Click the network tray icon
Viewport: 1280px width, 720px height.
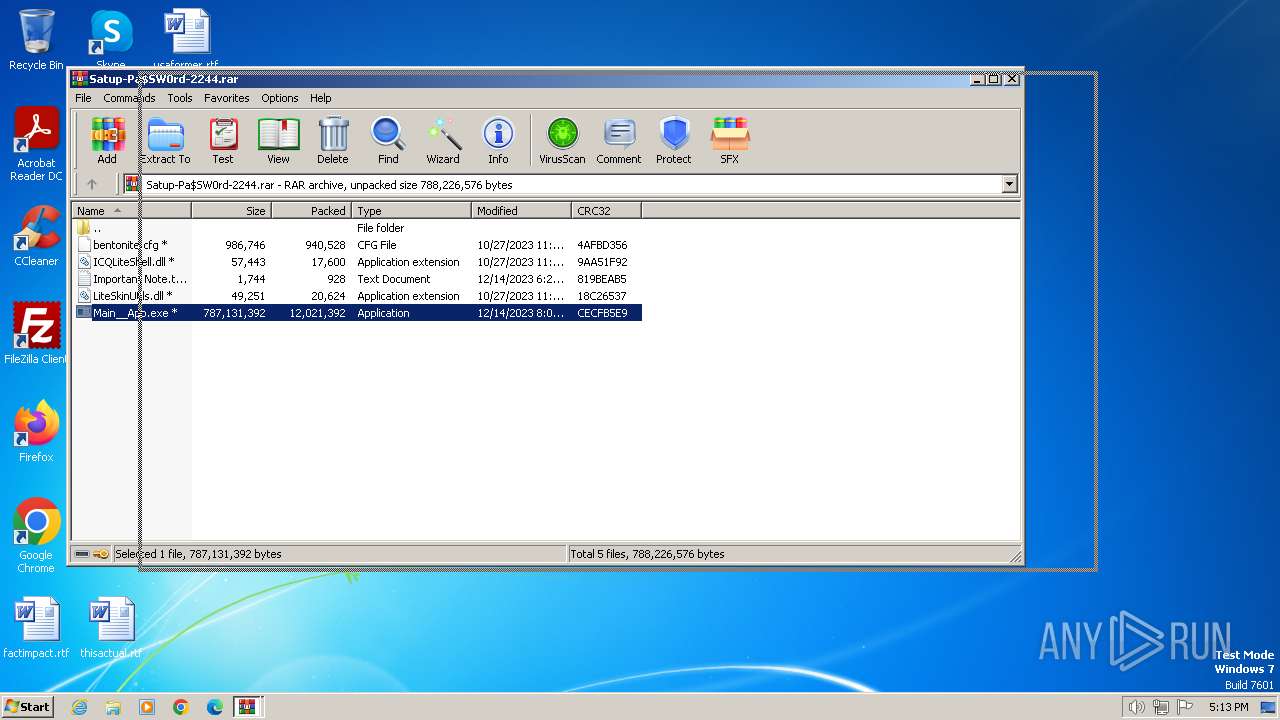[x=1161, y=707]
